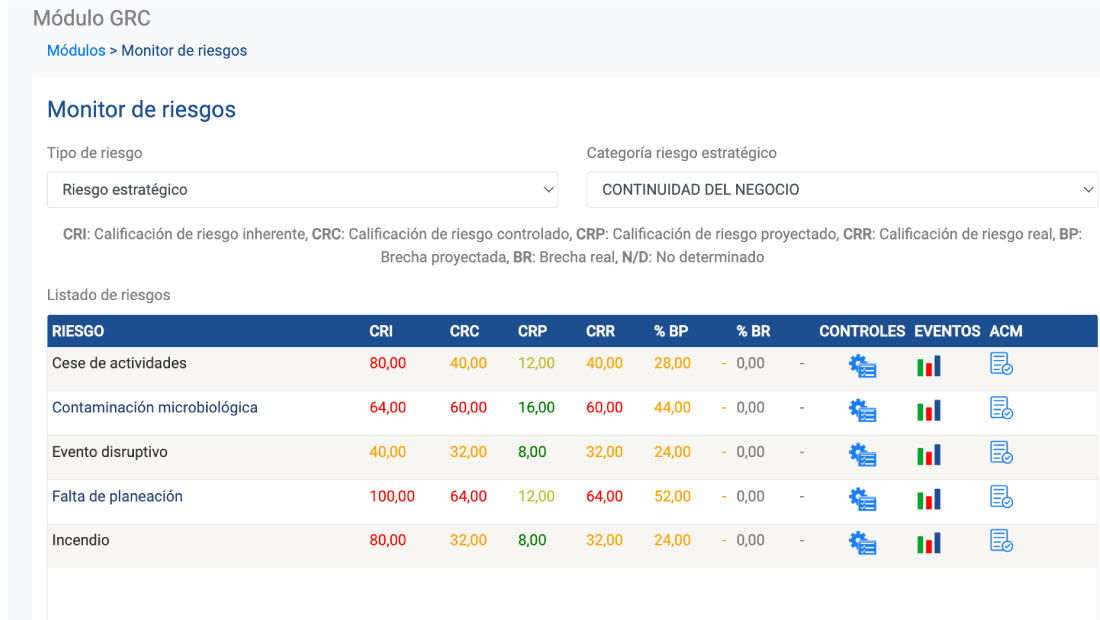1100x620 pixels.
Task: Expand the Categoría riesgo estratégico dropdown
Action: coord(842,189)
